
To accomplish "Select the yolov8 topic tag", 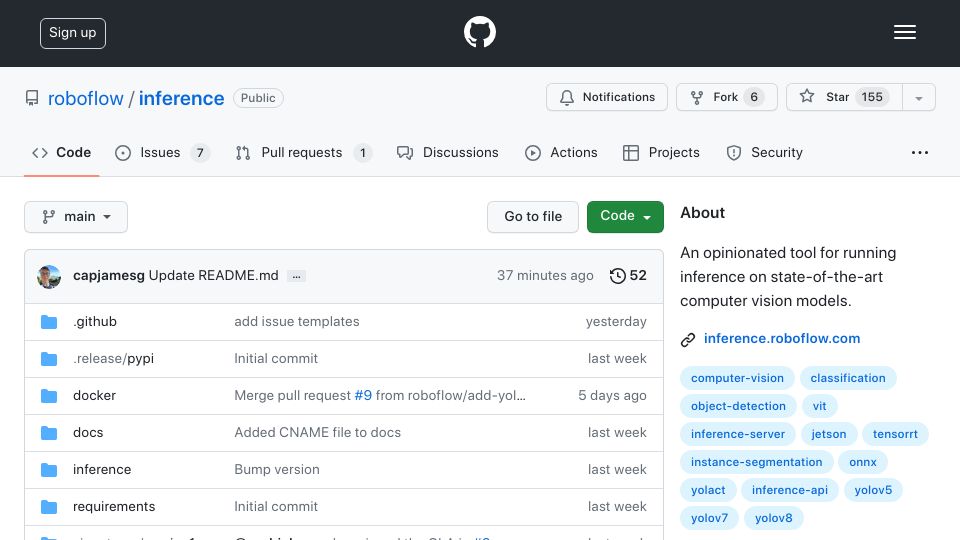I will [x=773, y=518].
